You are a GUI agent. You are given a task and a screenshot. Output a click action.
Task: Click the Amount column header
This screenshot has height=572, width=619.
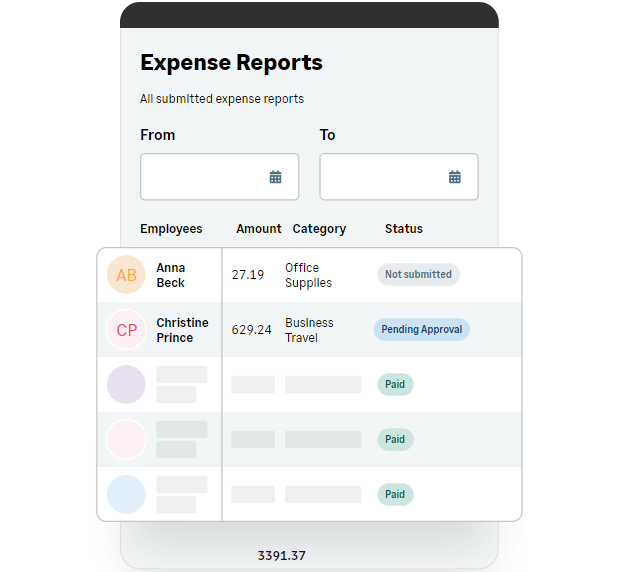click(259, 229)
